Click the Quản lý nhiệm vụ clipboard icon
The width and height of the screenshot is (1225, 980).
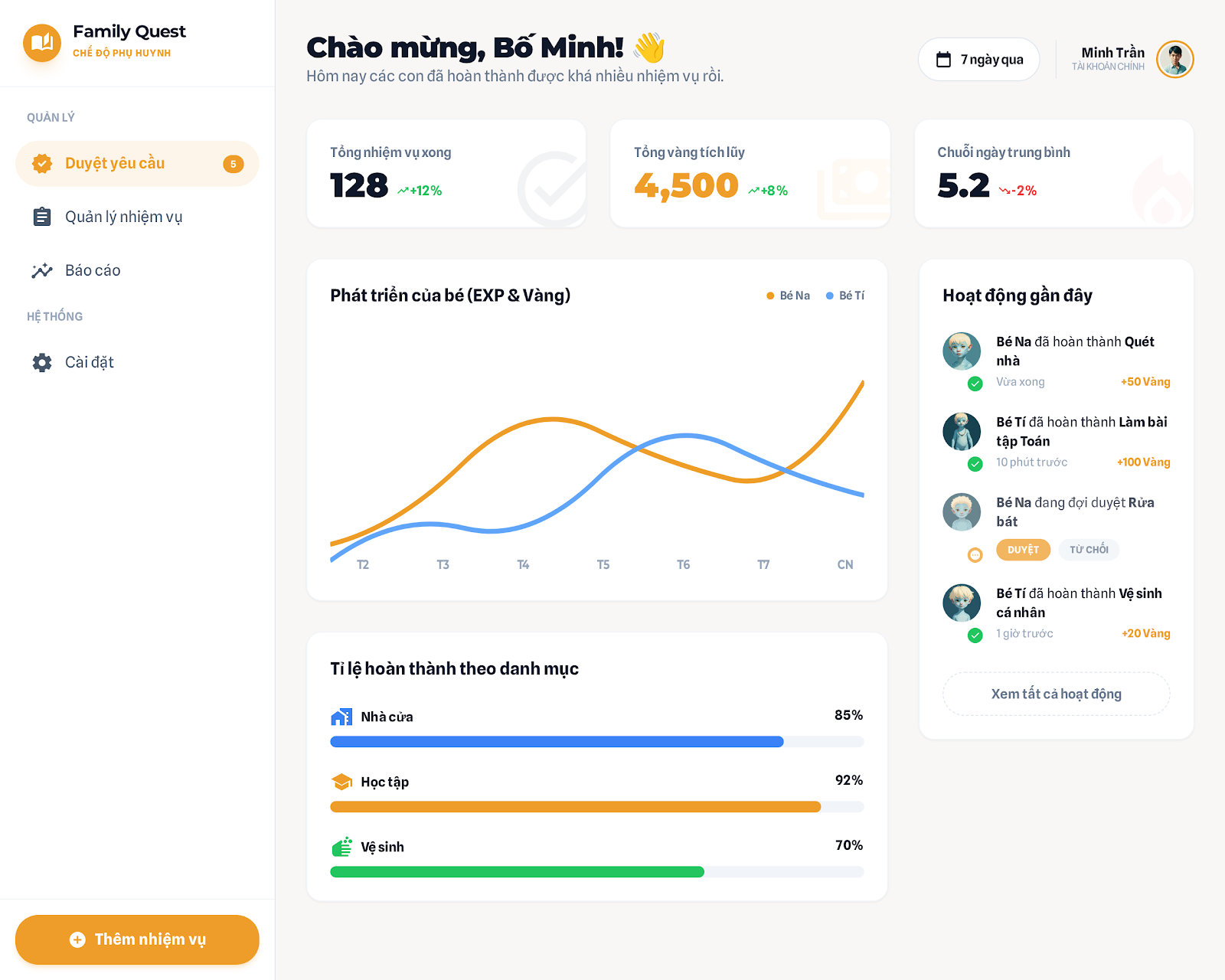(x=42, y=217)
